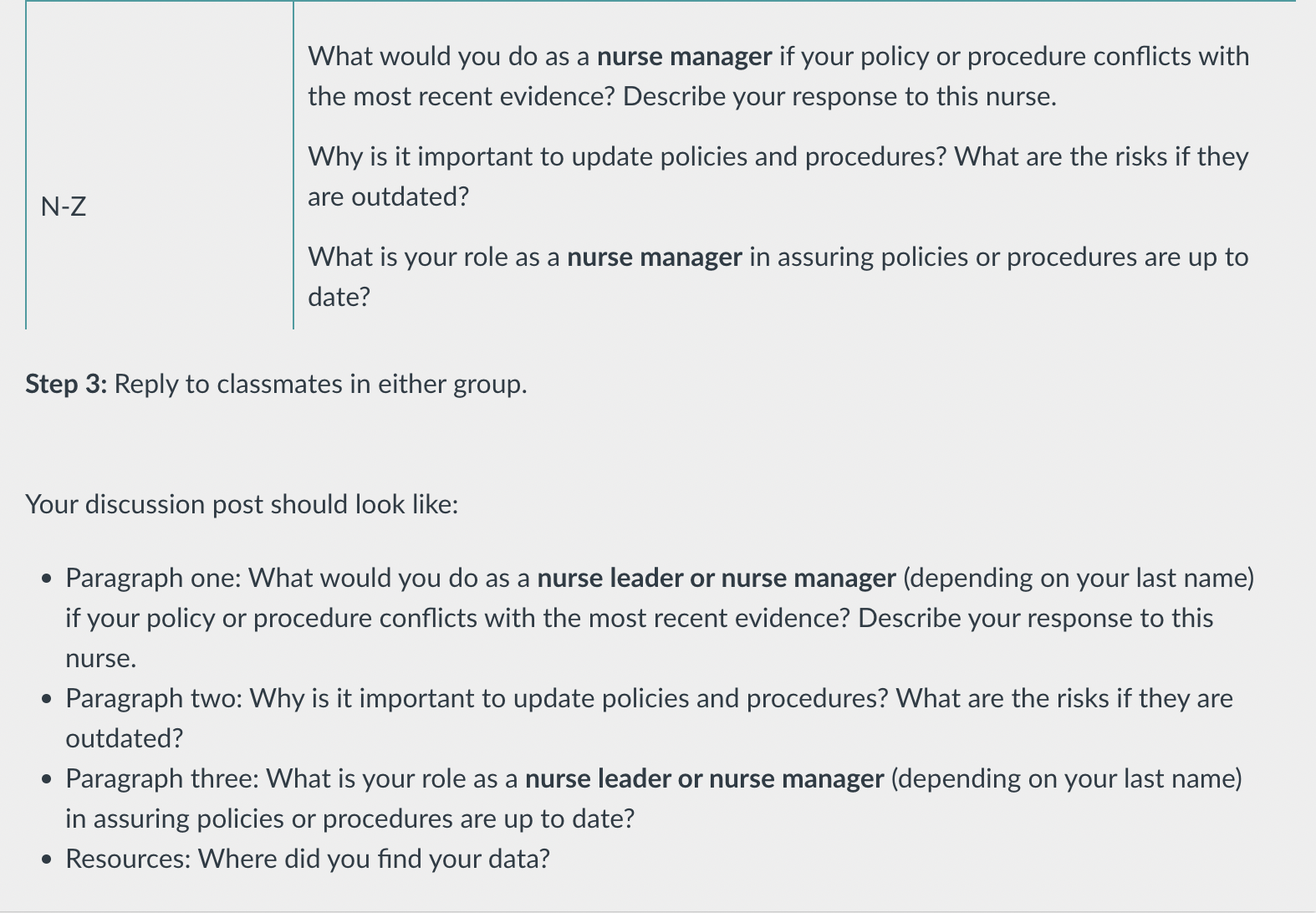Click the 'Step 3:' bold label
The image size is (1316, 913).
[66, 384]
